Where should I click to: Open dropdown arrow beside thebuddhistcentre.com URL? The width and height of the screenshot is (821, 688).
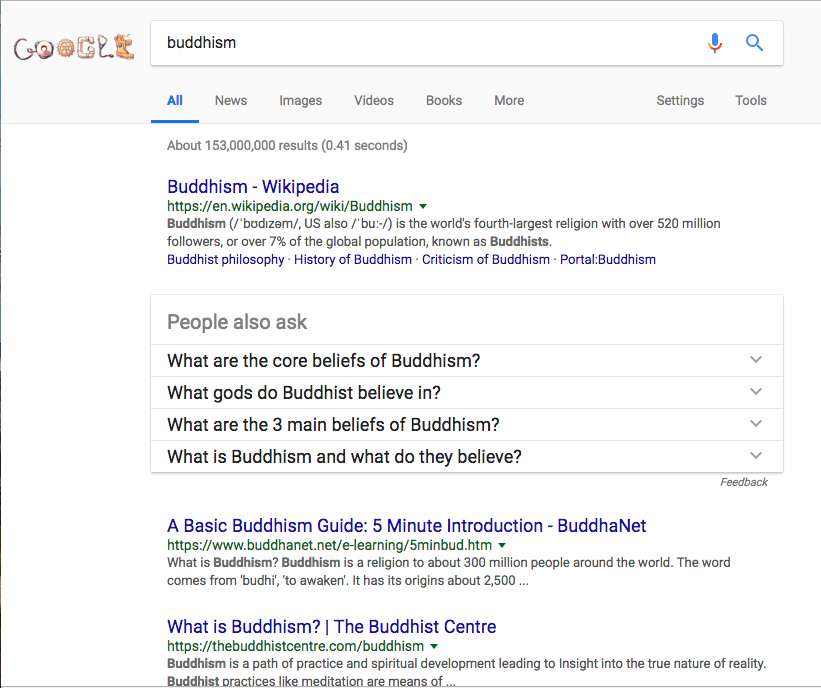(434, 647)
